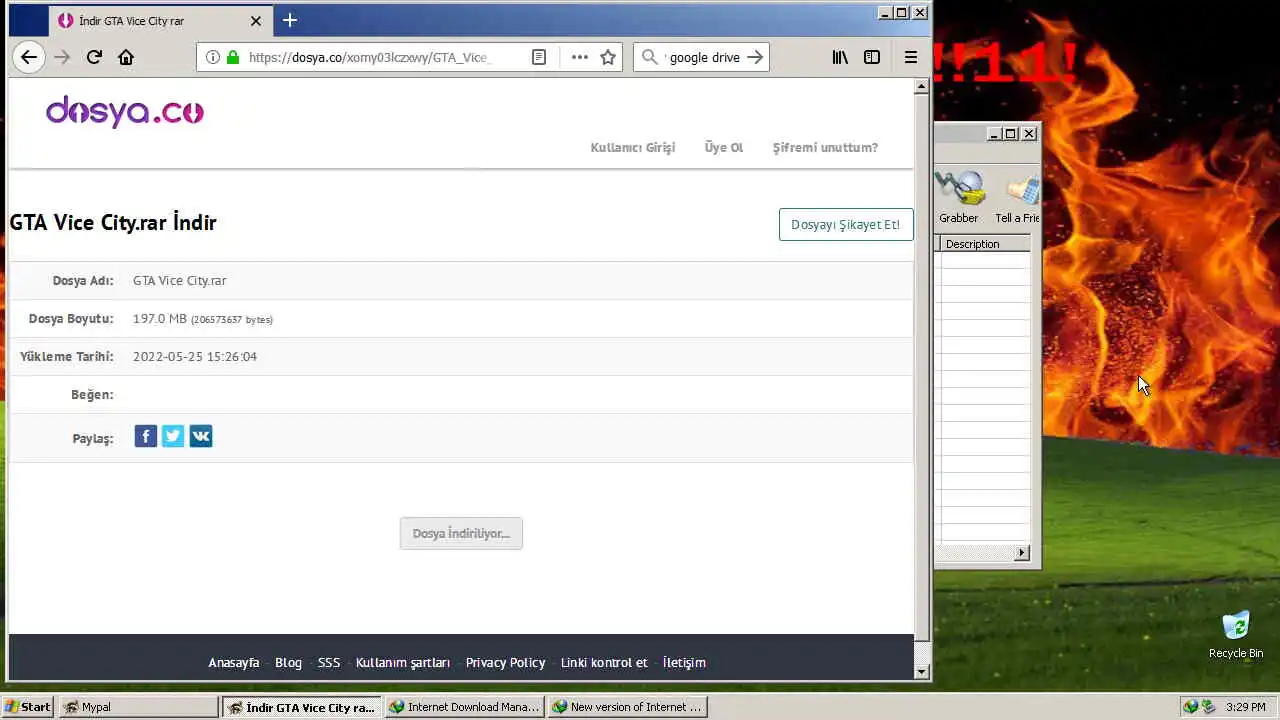Share the file on Facebook
Screen dimensions: 1280x720
point(146,436)
